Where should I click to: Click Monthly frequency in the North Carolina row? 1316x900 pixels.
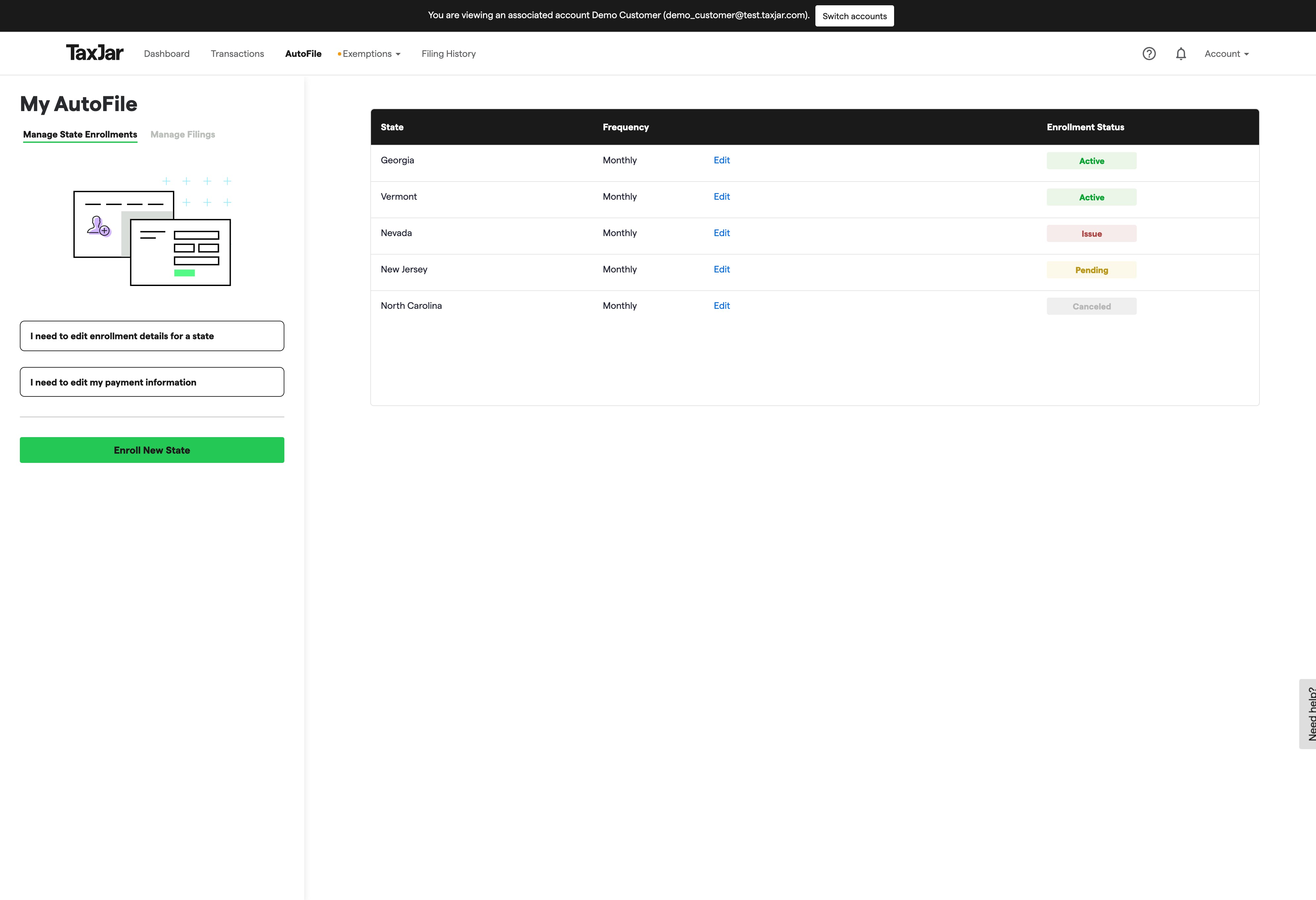[620, 305]
